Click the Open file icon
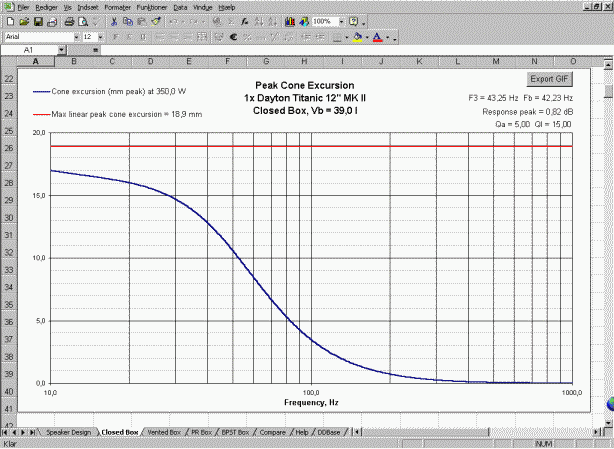Image resolution: width=614 pixels, height=449 pixels. coord(23,21)
